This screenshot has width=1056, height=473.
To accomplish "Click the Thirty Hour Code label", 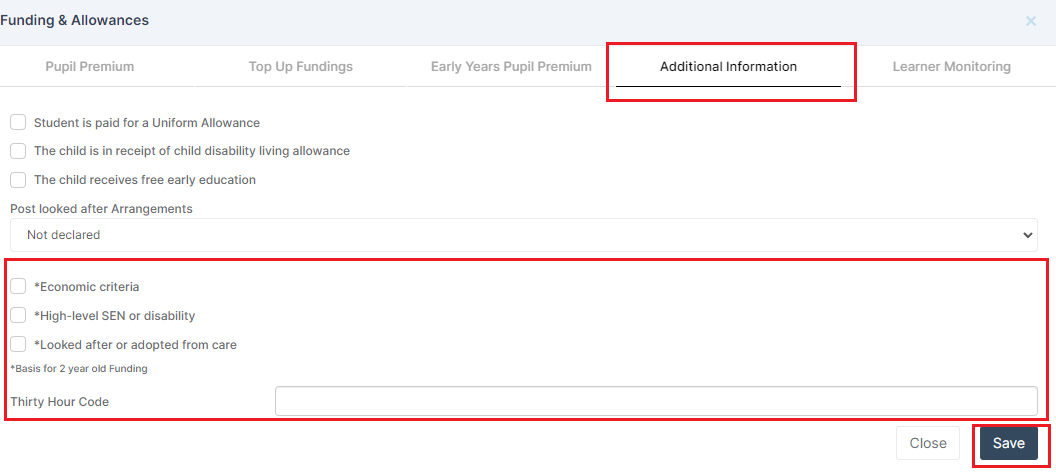I will pyautogui.click(x=60, y=402).
